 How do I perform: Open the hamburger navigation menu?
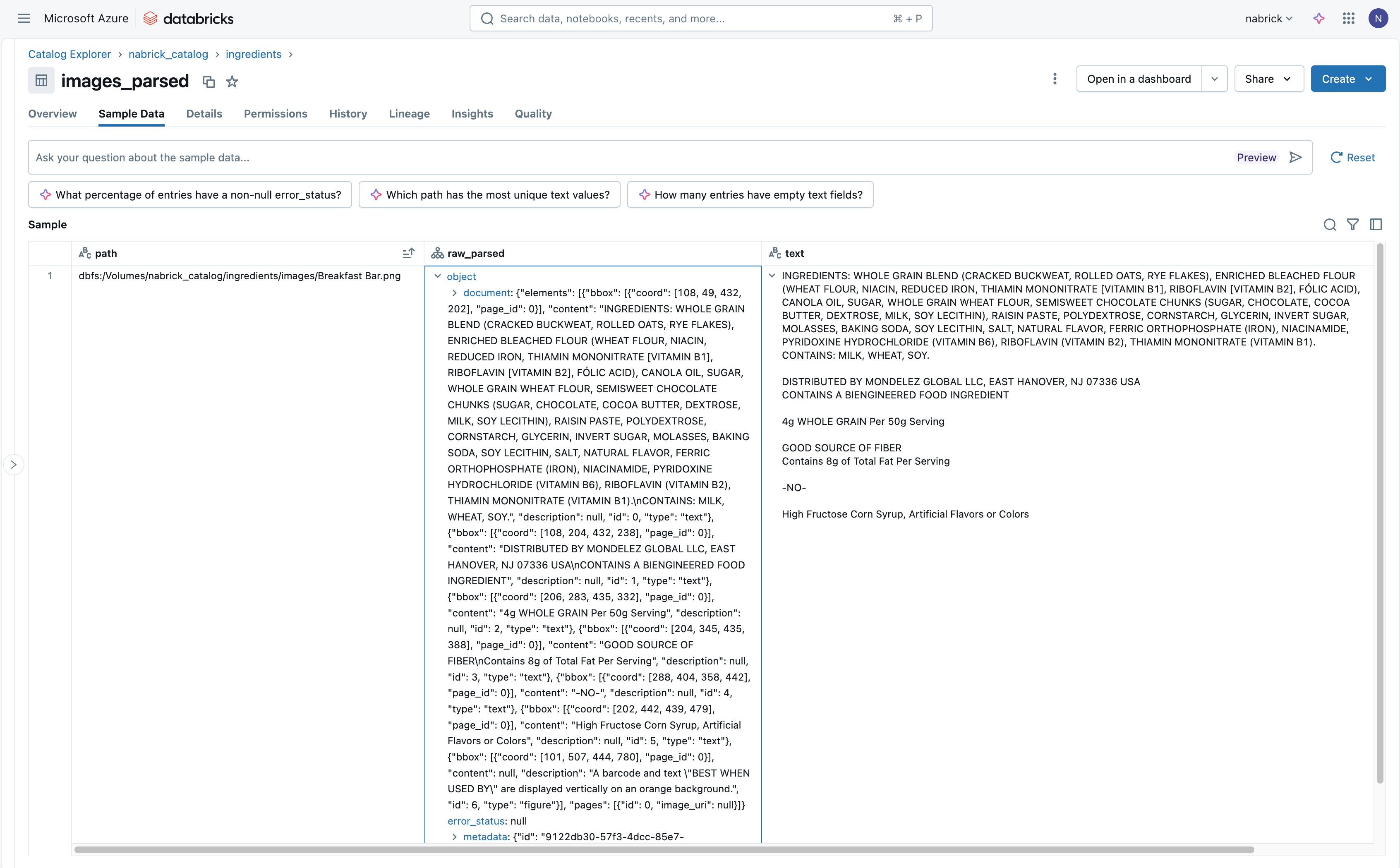tap(24, 18)
